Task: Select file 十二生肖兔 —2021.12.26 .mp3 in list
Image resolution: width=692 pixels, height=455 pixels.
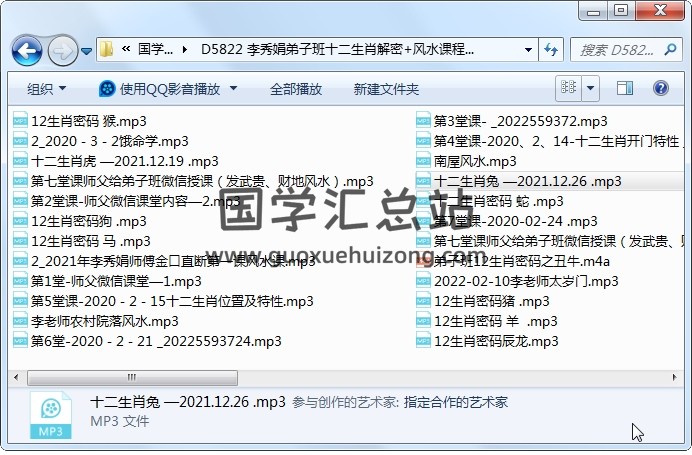Action: tap(528, 181)
